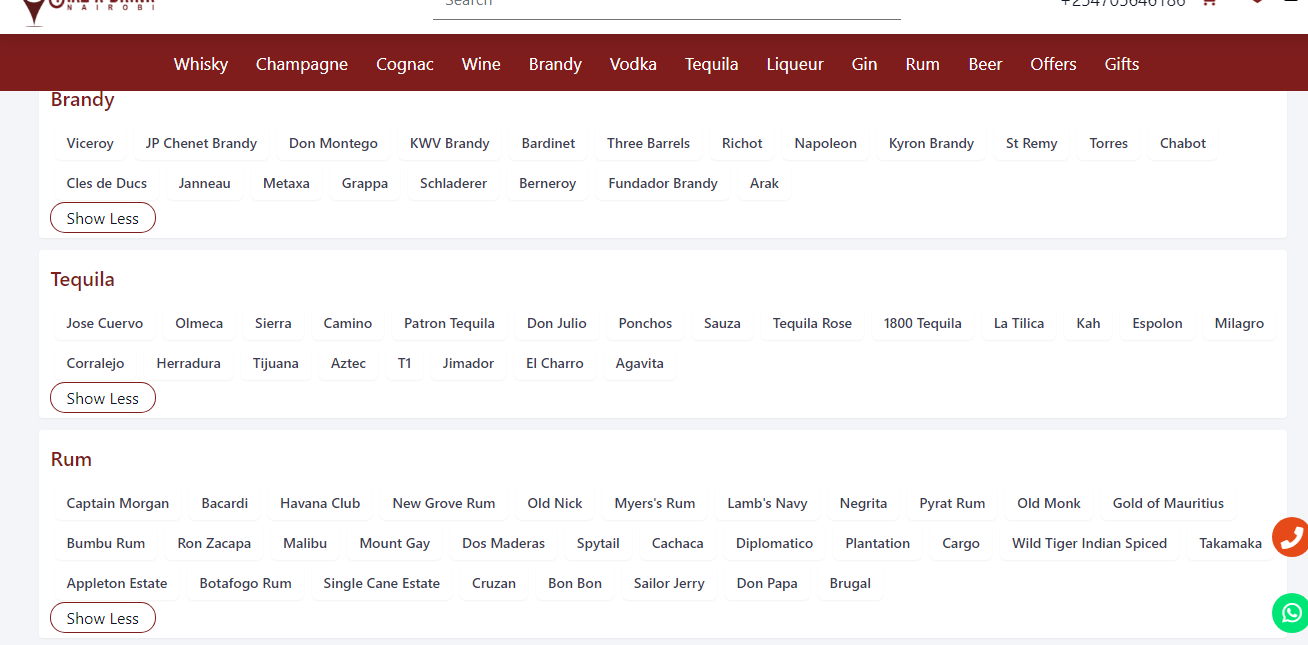1308x645 pixels.
Task: Choose the Don Montego brand
Action: click(x=333, y=143)
